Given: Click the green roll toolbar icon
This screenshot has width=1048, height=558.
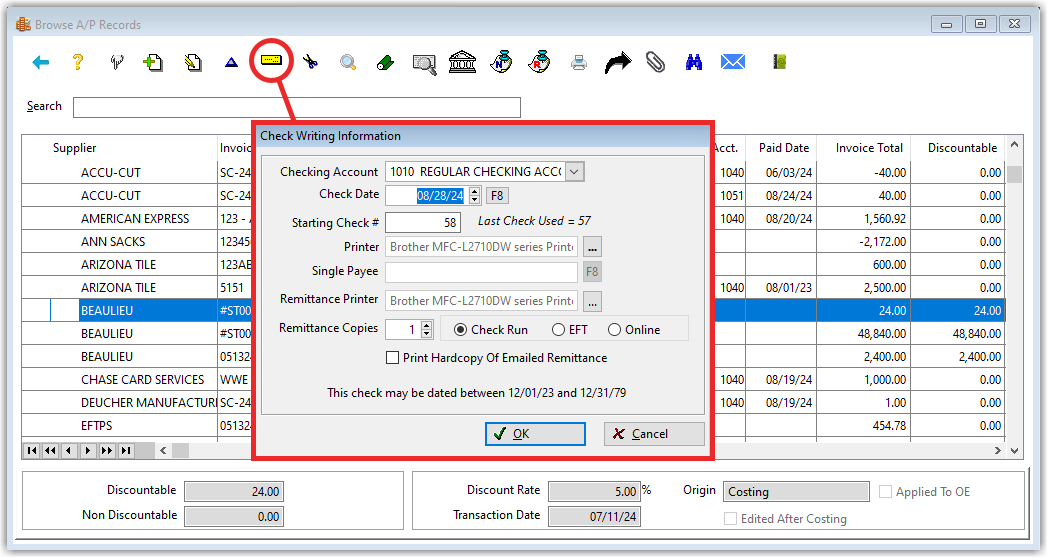Looking at the screenshot, I should (386, 63).
